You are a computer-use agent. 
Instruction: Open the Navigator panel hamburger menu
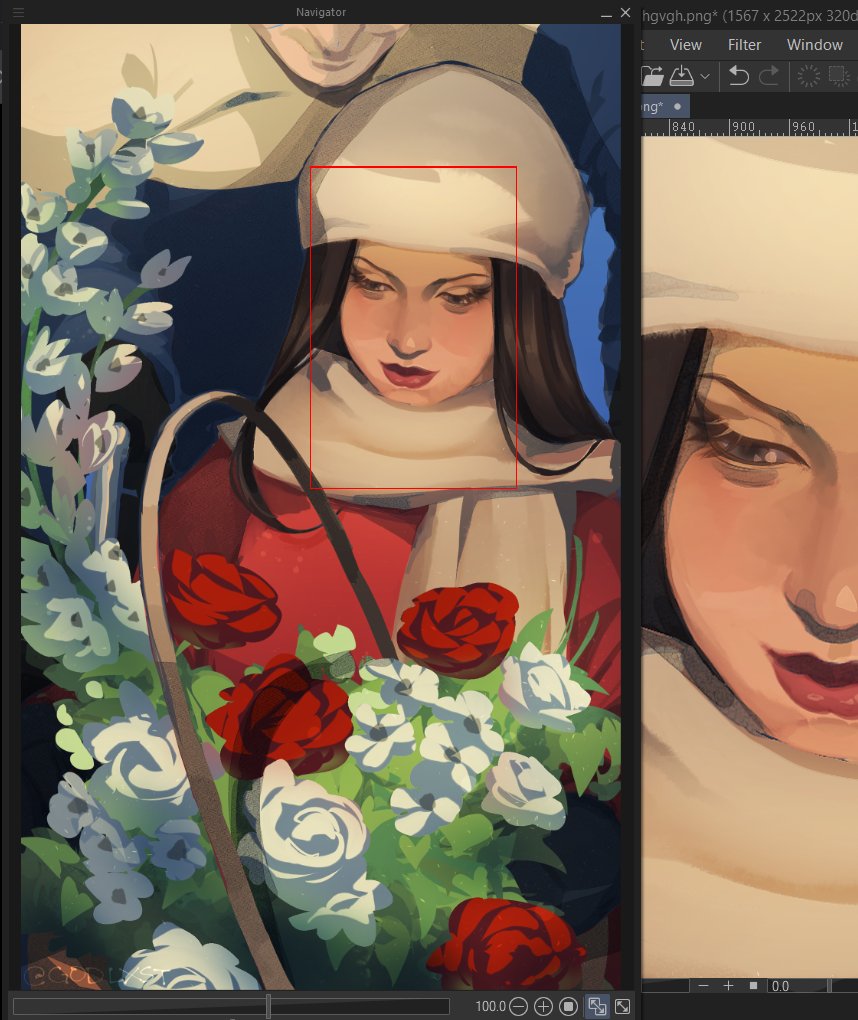pyautogui.click(x=18, y=12)
